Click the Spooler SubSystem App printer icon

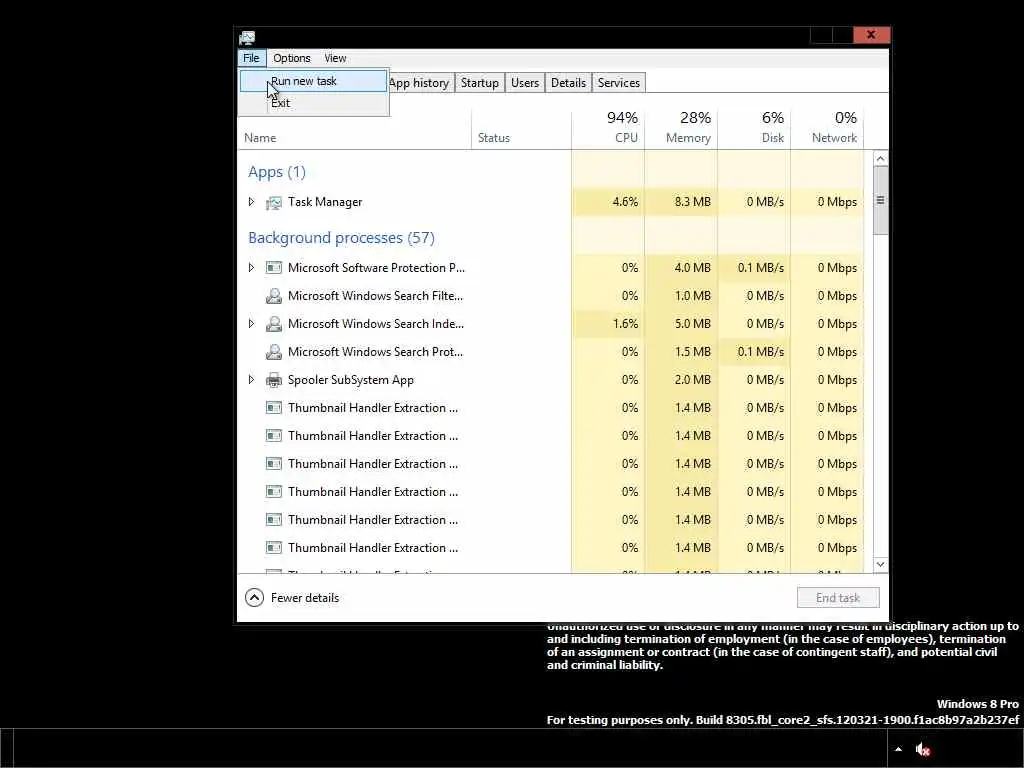point(274,380)
